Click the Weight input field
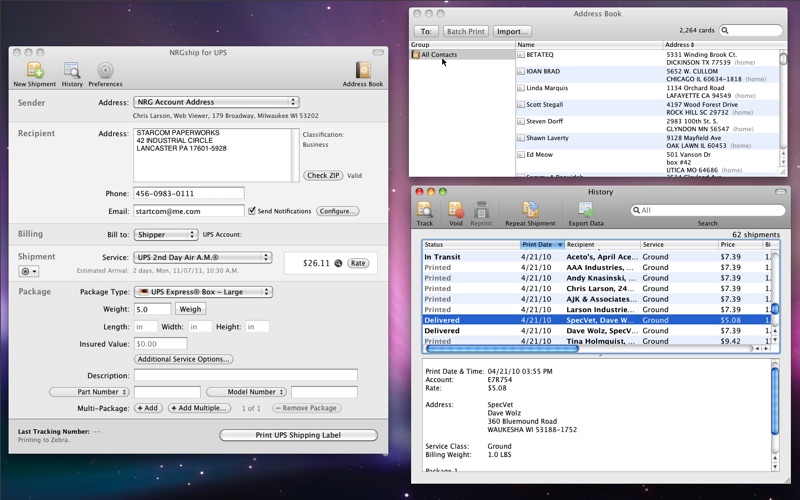Screen dimensions: 800x500 pyautogui.click(x=153, y=309)
